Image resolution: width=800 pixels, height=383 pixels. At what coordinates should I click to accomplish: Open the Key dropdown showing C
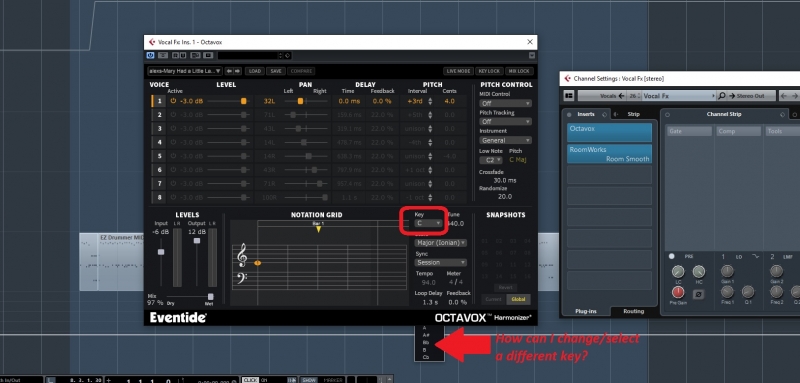point(429,223)
